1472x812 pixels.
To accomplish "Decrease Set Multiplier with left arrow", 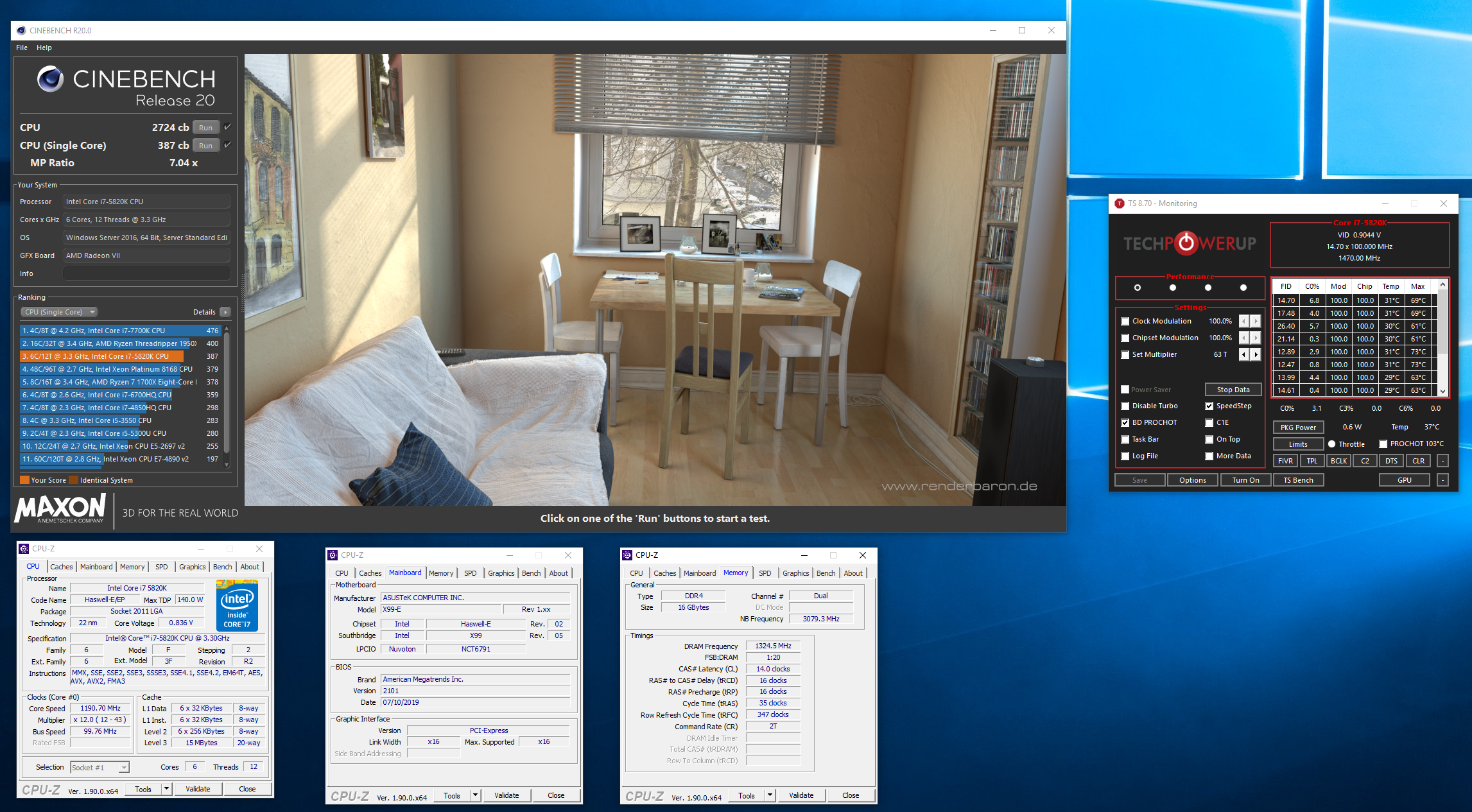I will [1243, 354].
